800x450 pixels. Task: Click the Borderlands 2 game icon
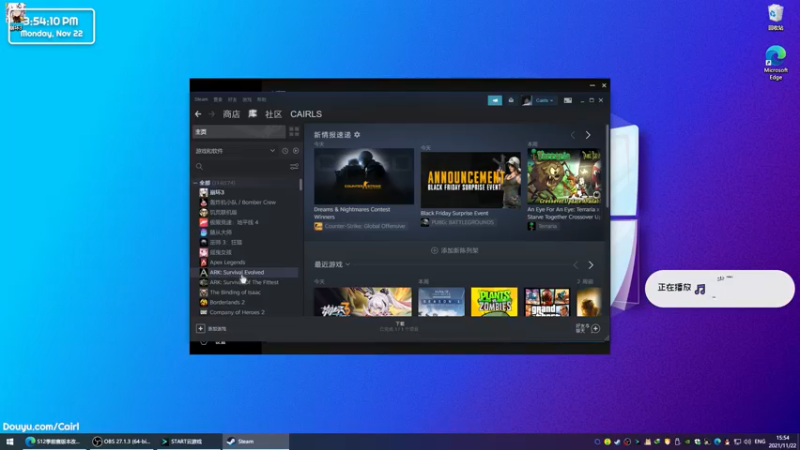(x=204, y=302)
